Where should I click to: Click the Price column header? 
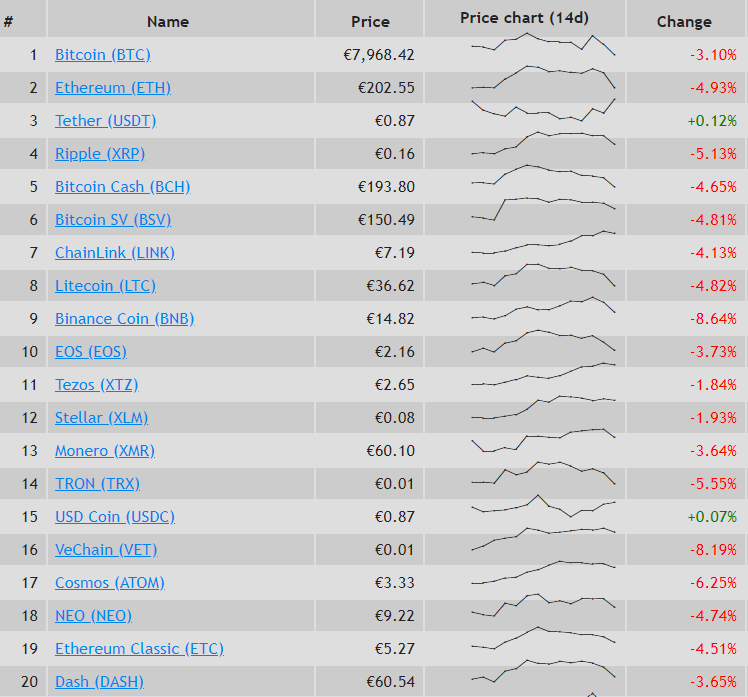point(370,22)
